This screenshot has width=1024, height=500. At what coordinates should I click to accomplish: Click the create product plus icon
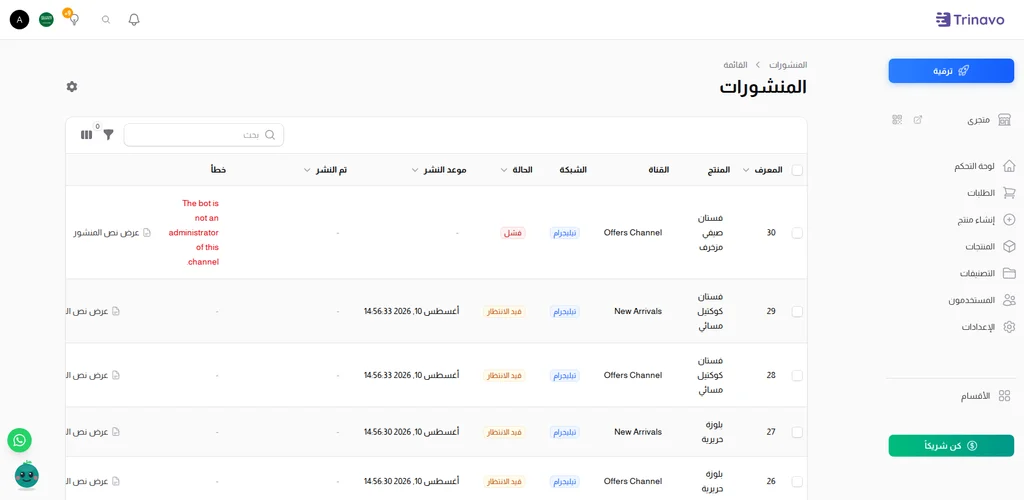pyautogui.click(x=1009, y=220)
